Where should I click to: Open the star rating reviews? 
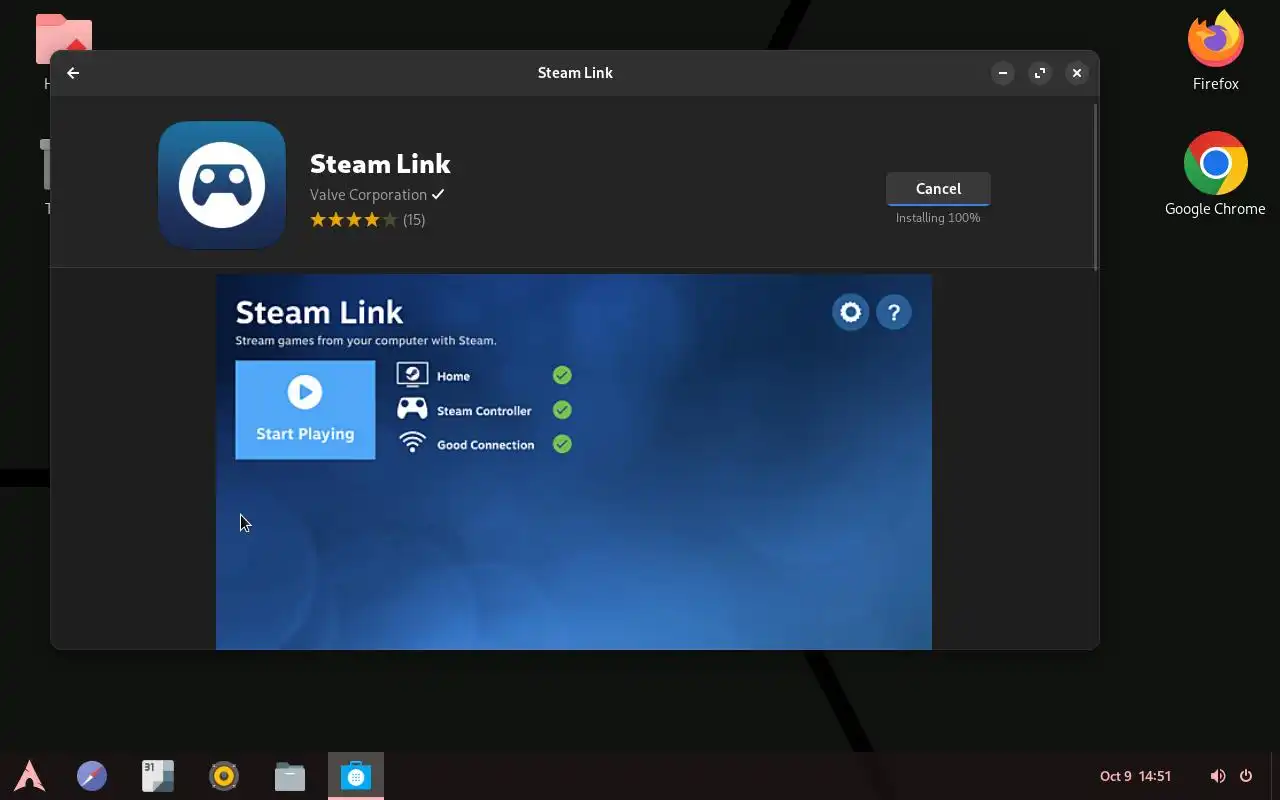coord(353,220)
